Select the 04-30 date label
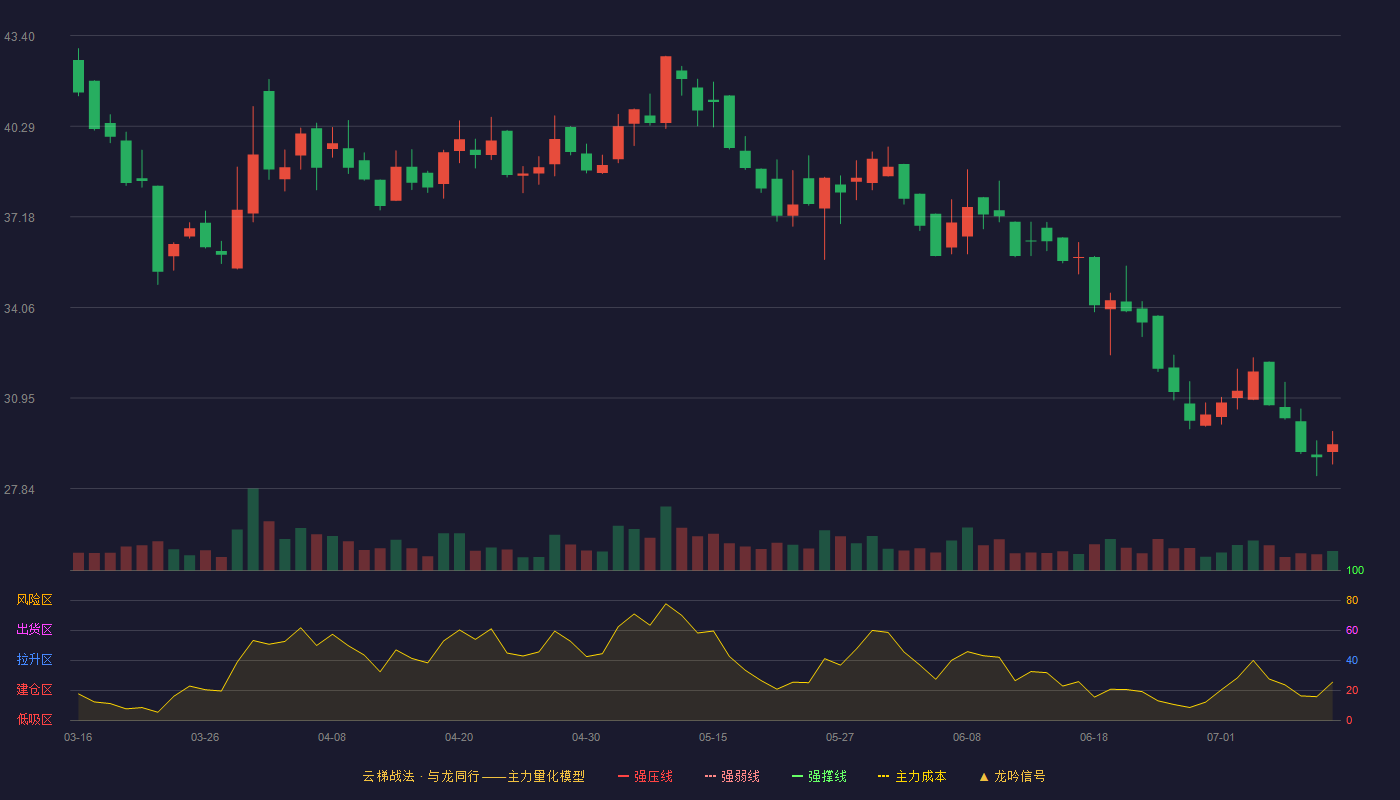 [586, 737]
